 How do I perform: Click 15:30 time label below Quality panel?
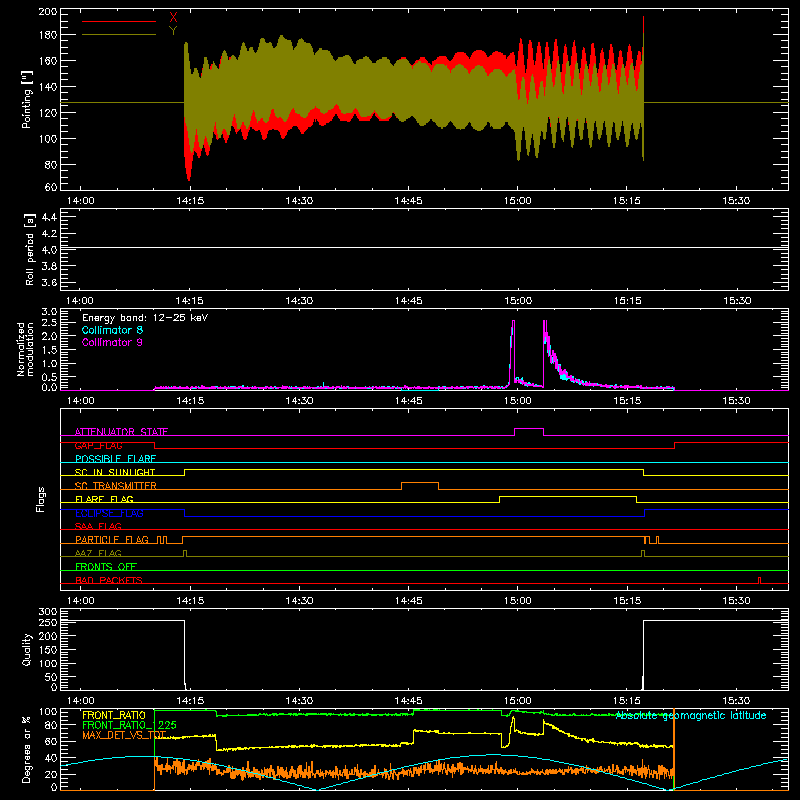click(x=736, y=701)
